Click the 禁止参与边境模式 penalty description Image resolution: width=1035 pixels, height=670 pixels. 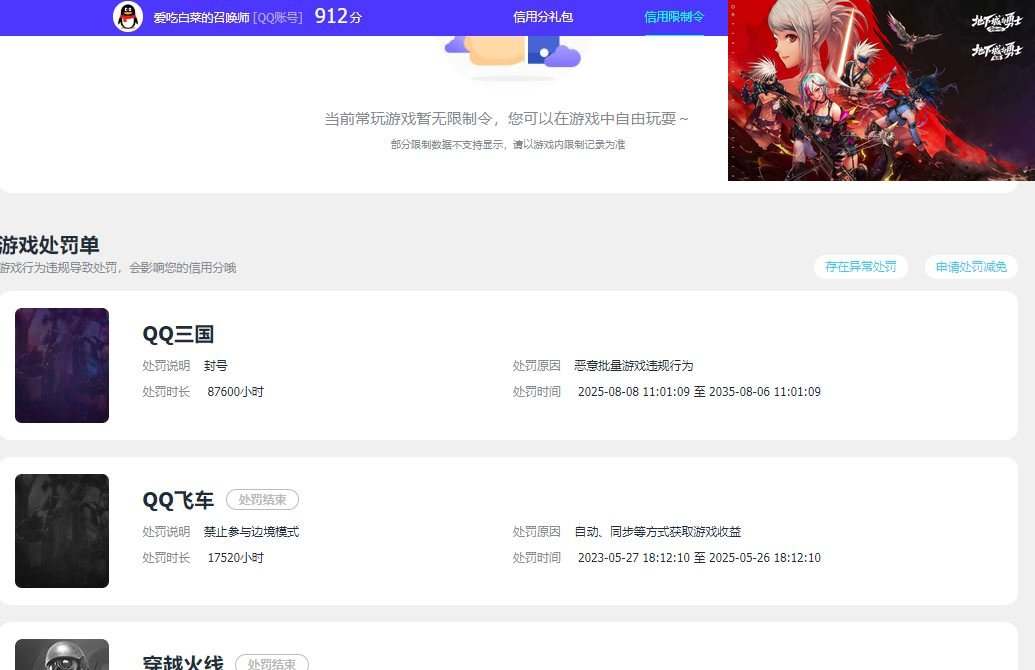click(251, 531)
